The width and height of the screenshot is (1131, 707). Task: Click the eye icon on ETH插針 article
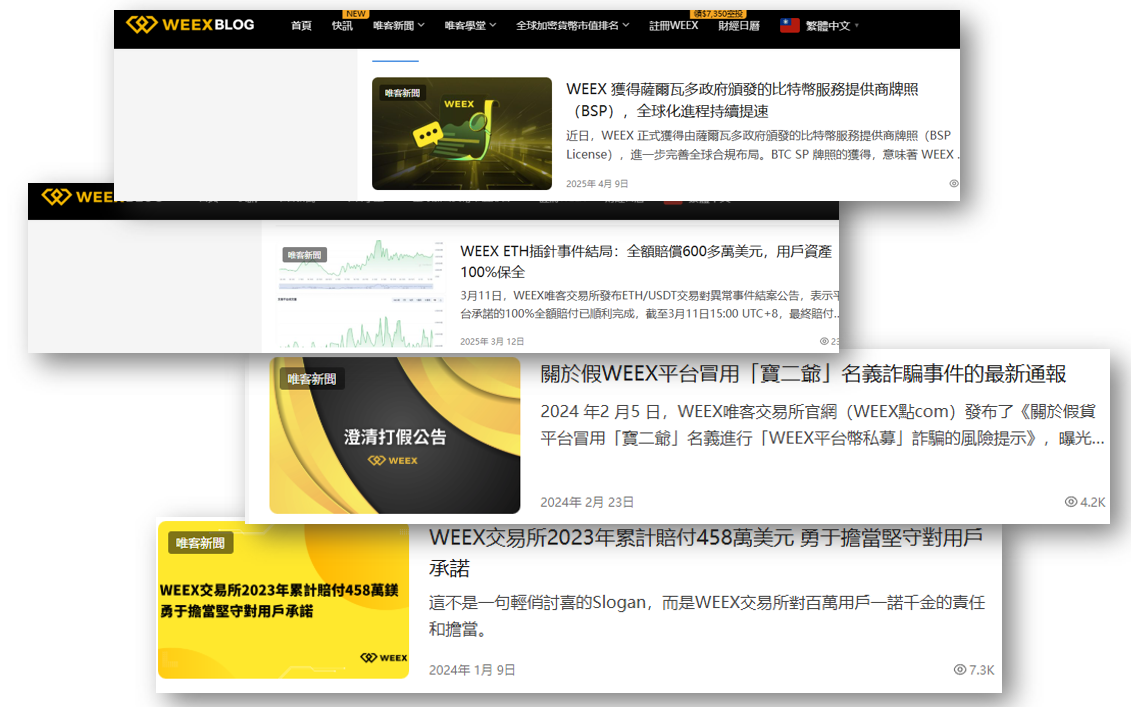tap(824, 341)
